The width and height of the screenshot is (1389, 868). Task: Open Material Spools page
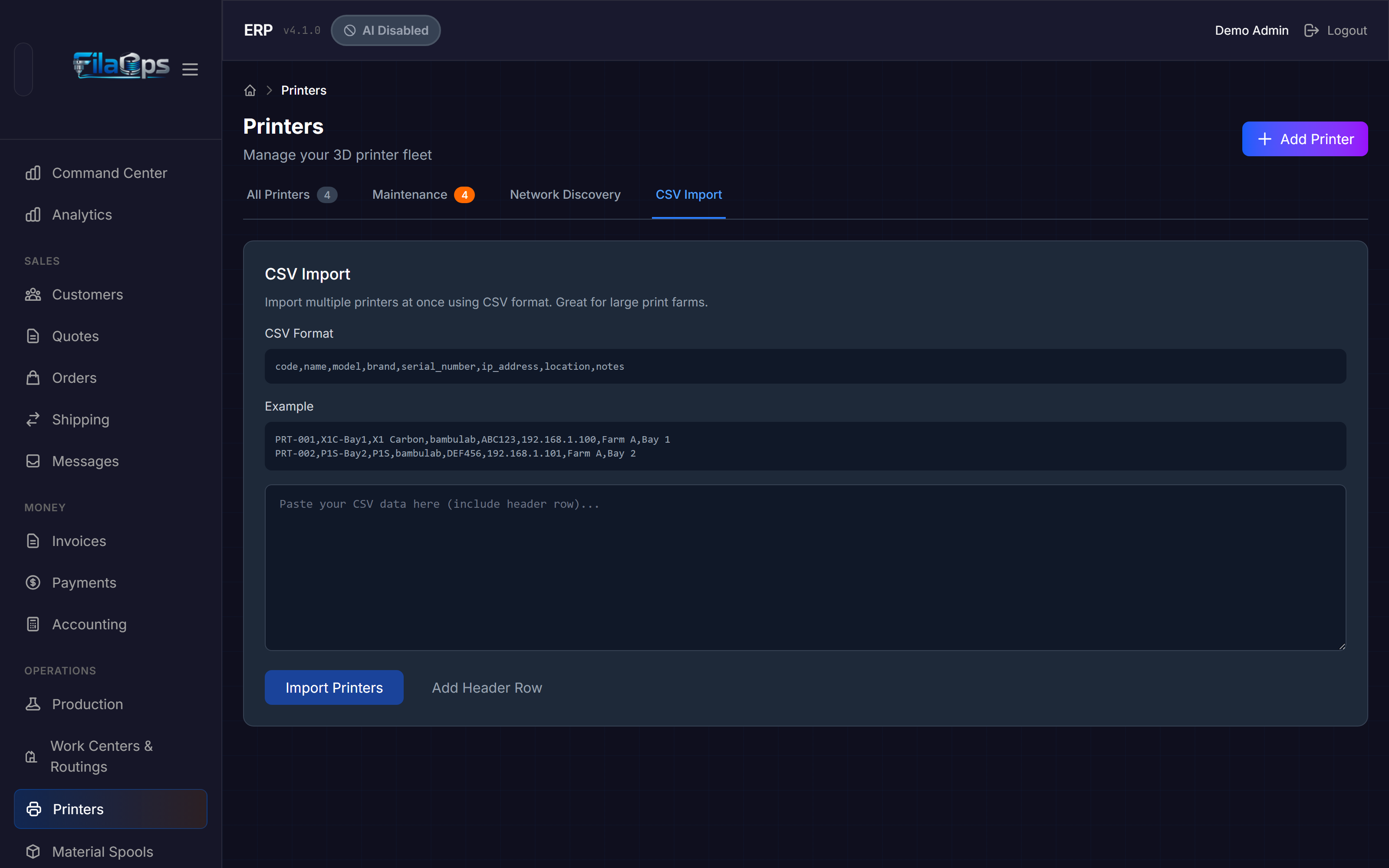pyautogui.click(x=111, y=852)
